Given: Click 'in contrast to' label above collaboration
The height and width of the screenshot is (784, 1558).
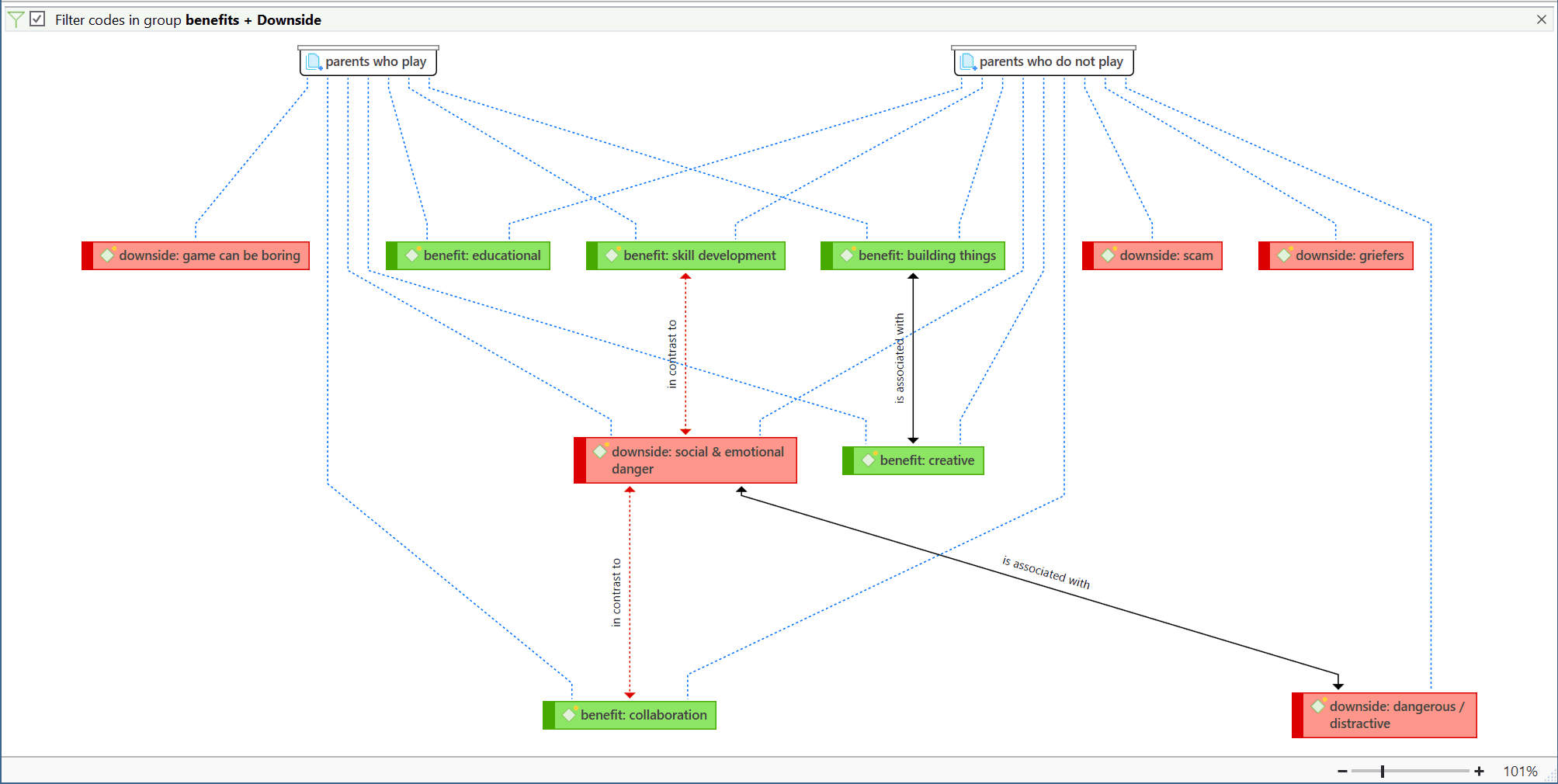Looking at the screenshot, I should click(616, 592).
